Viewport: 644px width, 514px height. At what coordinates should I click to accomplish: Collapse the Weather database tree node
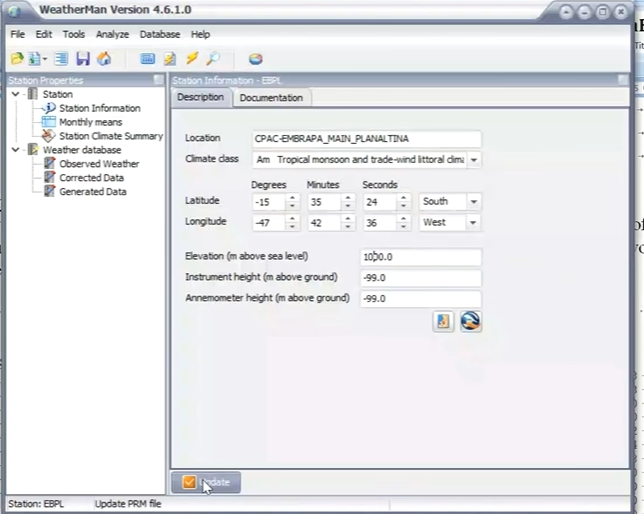[16, 150]
